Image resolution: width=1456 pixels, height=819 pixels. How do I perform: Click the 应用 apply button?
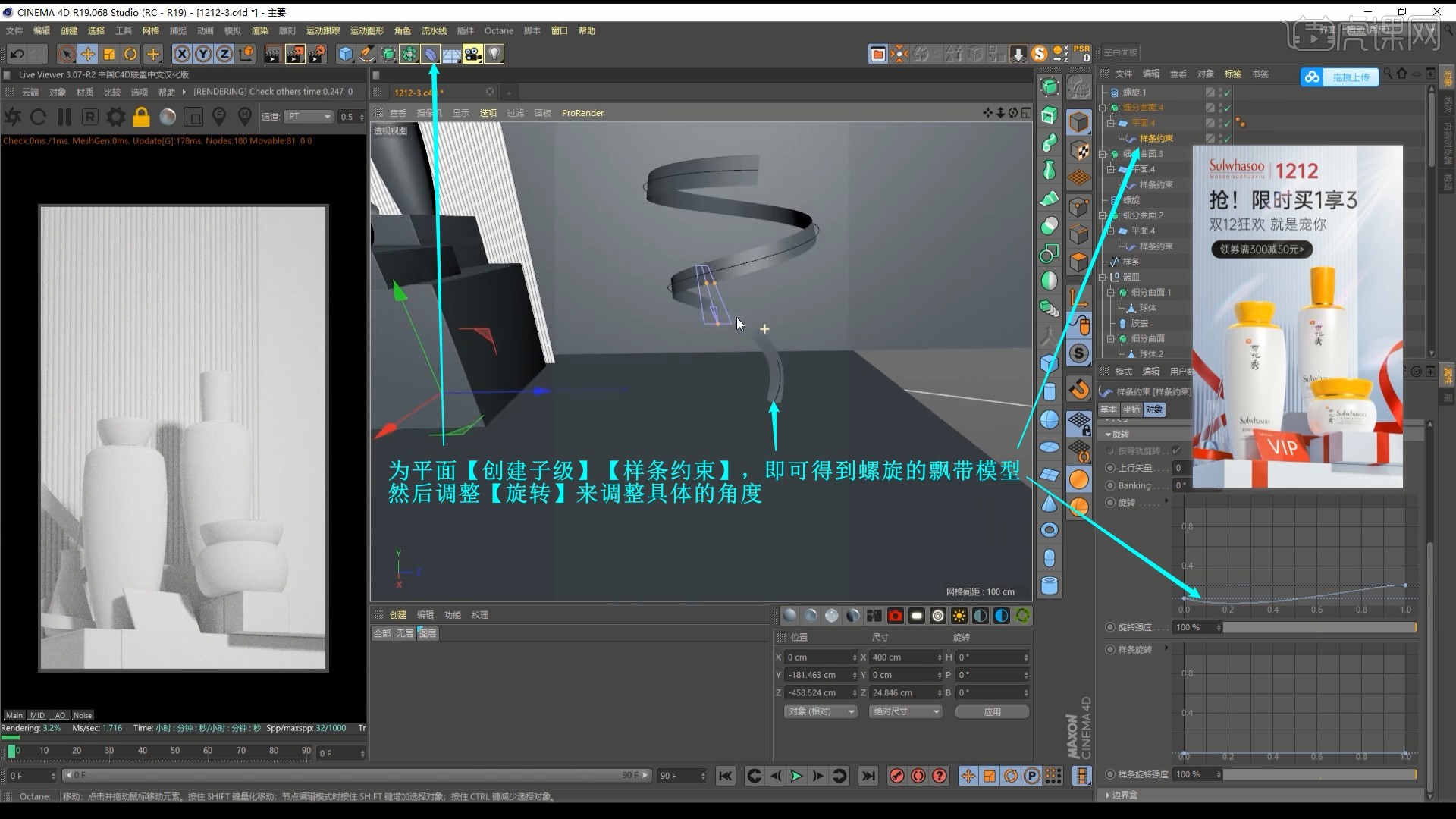pos(992,712)
